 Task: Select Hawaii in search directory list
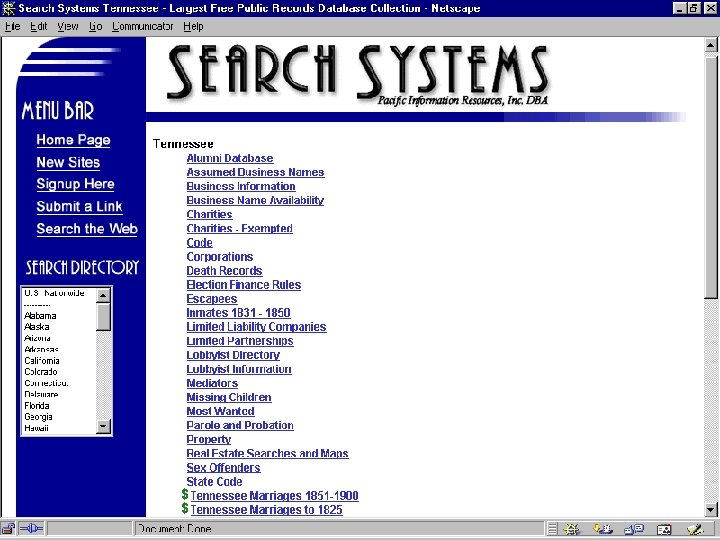click(x=36, y=428)
